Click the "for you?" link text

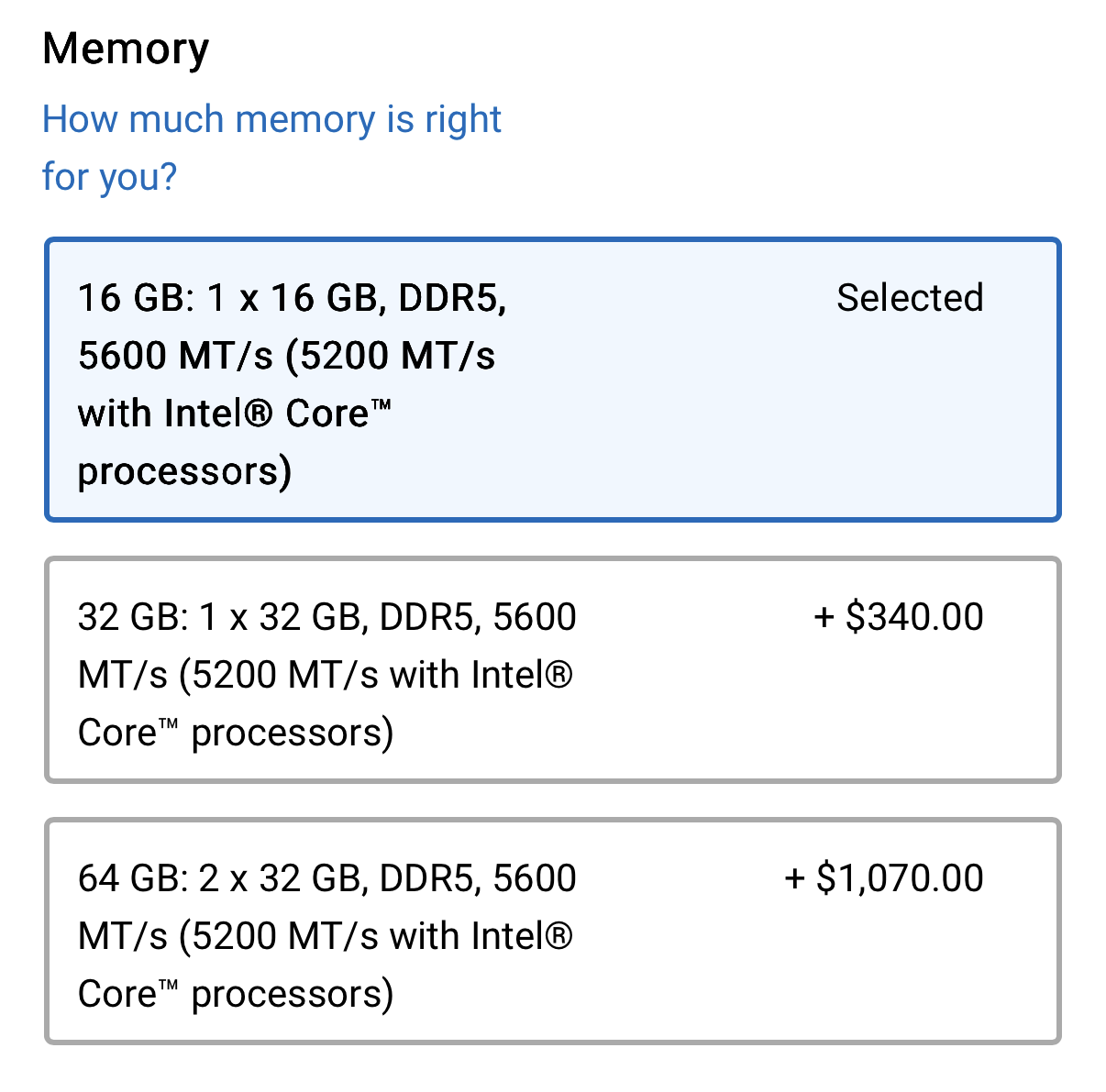[x=109, y=176]
